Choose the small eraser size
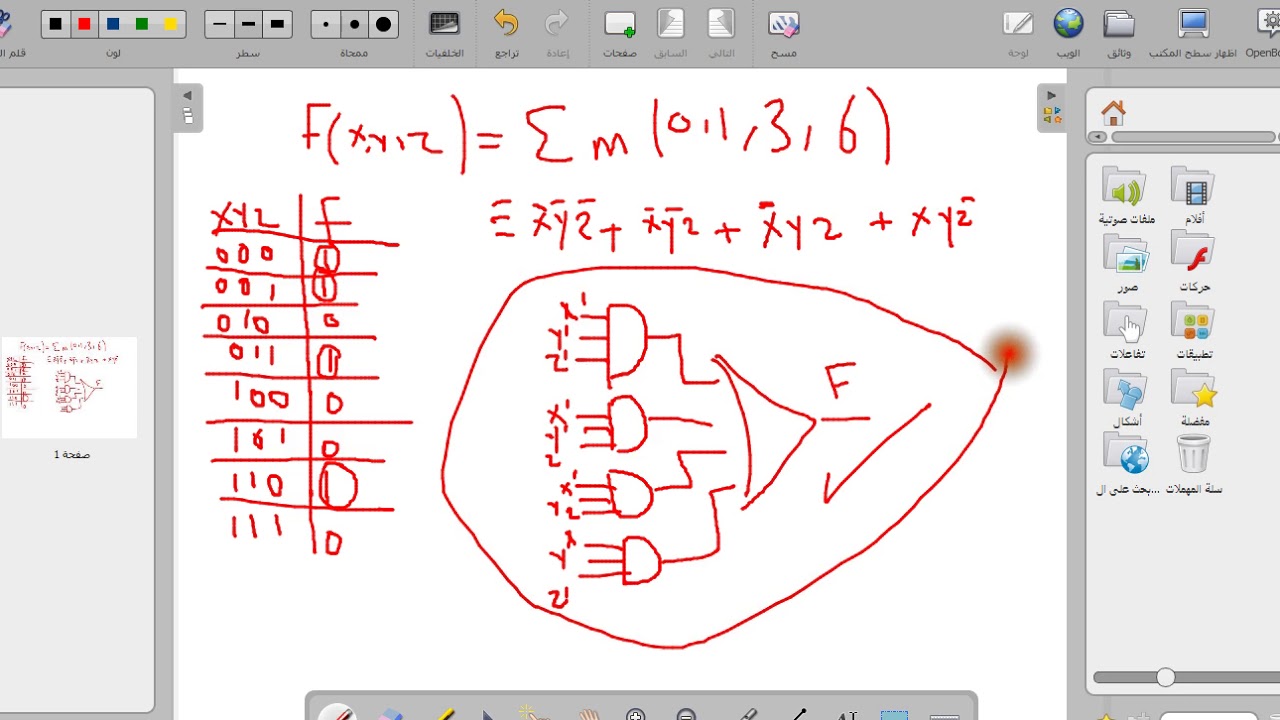Image resolution: width=1280 pixels, height=720 pixels. pyautogui.click(x=326, y=25)
